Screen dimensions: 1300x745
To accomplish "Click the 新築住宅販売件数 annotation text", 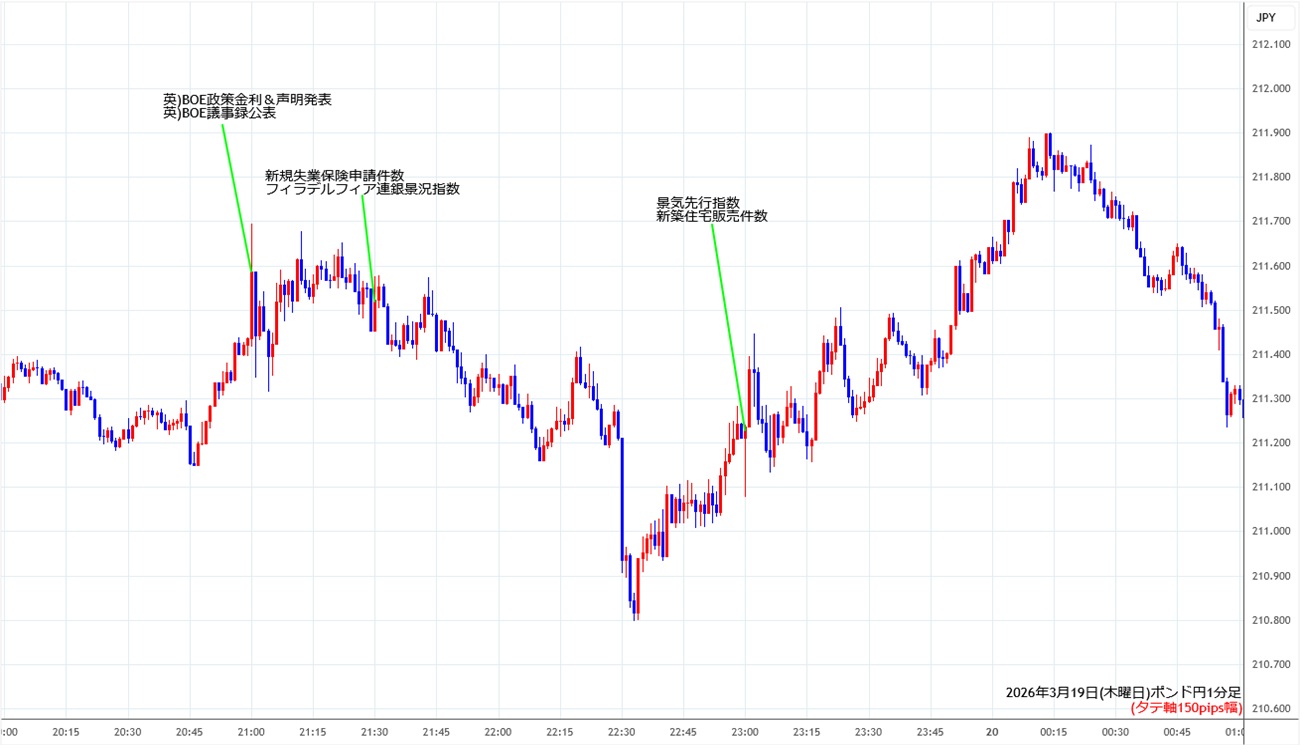I will tap(711, 216).
